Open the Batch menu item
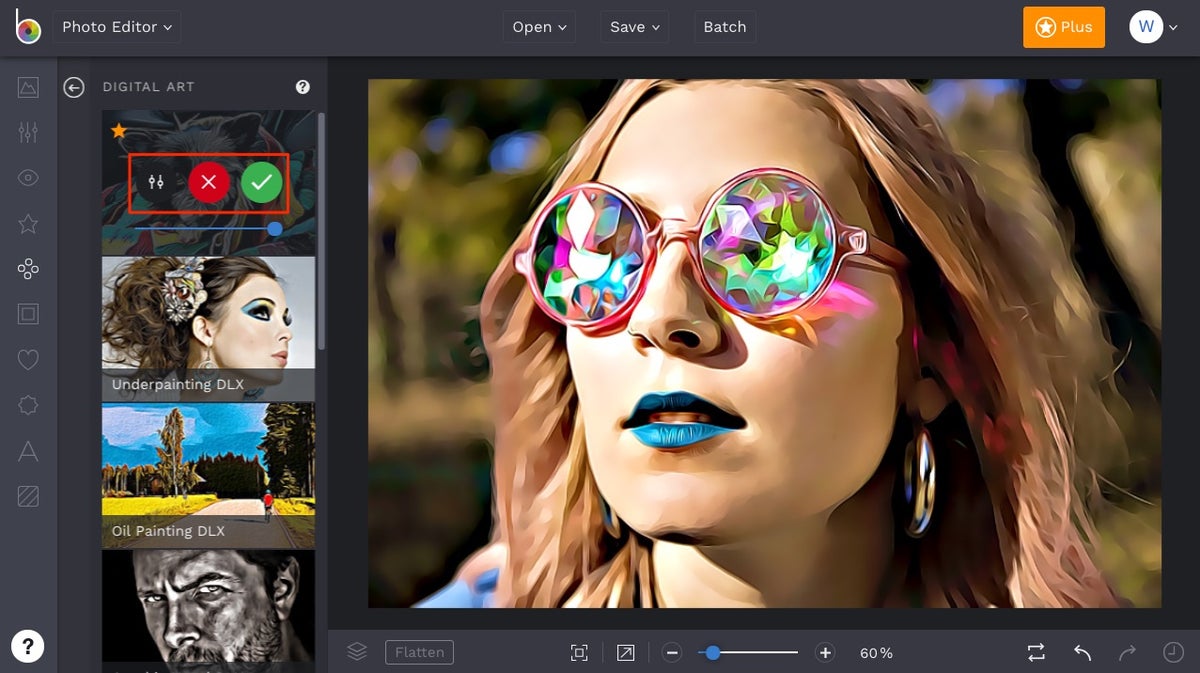Screen dimensions: 1200x673 (x=724, y=27)
